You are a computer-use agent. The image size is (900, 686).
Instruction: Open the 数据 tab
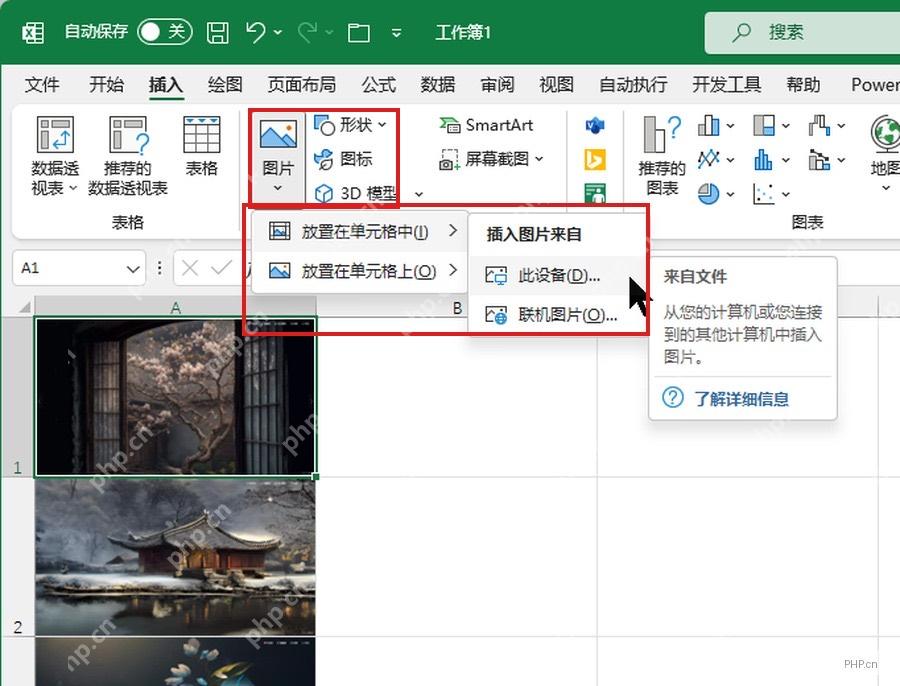click(438, 85)
